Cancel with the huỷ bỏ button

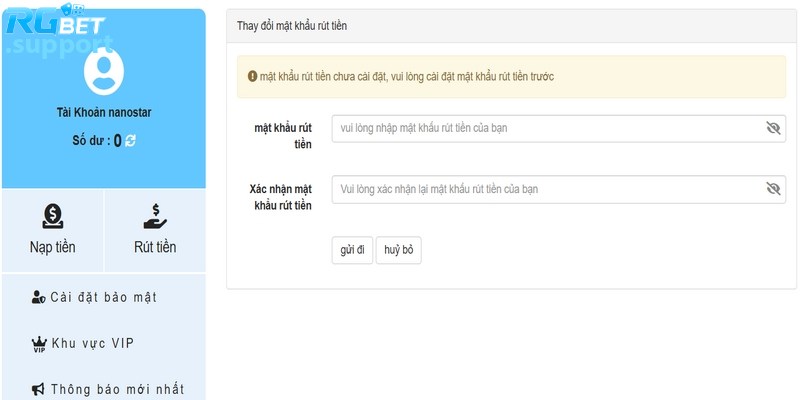398,250
